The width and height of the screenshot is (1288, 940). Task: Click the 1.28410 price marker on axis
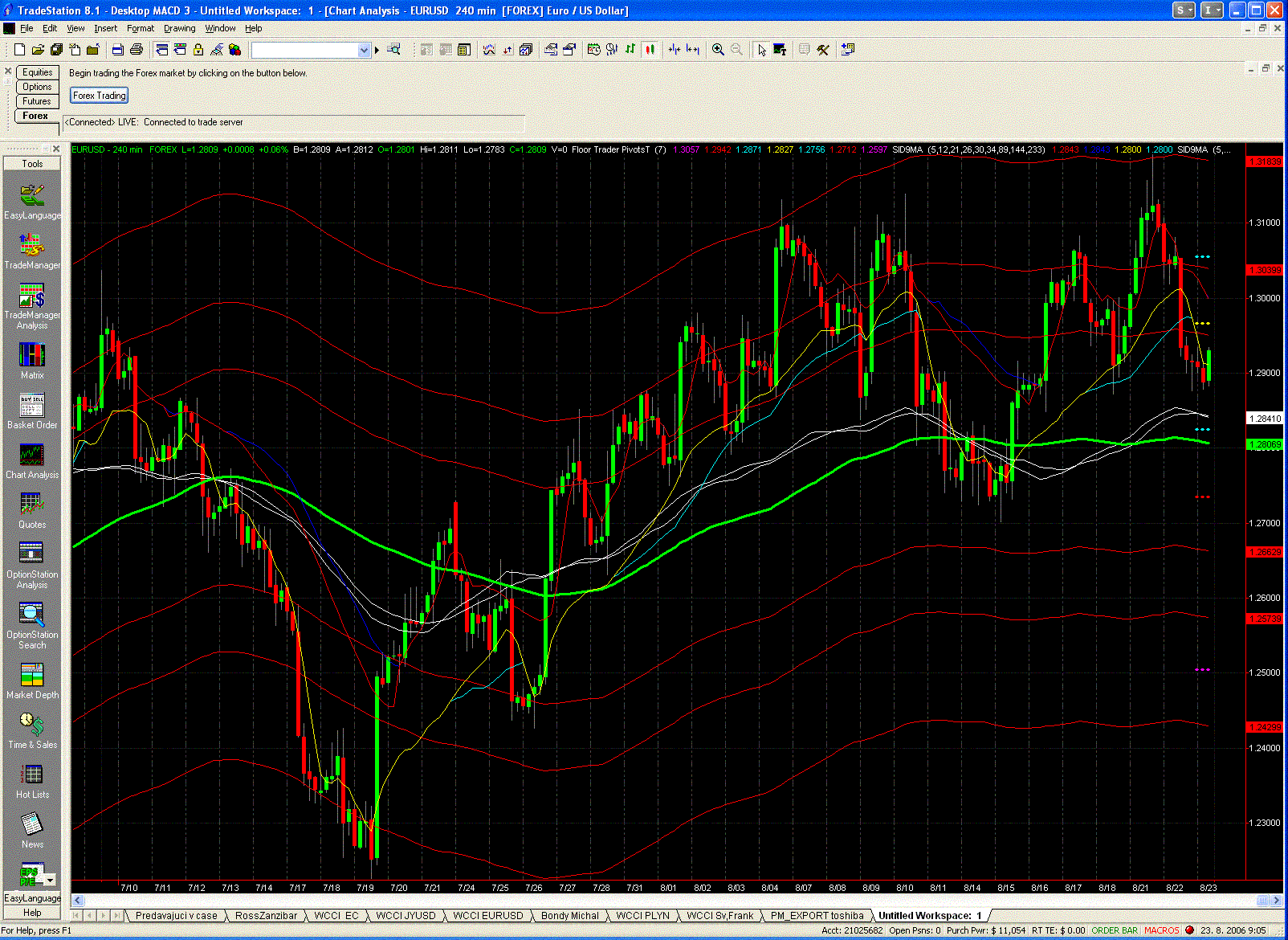[x=1265, y=419]
